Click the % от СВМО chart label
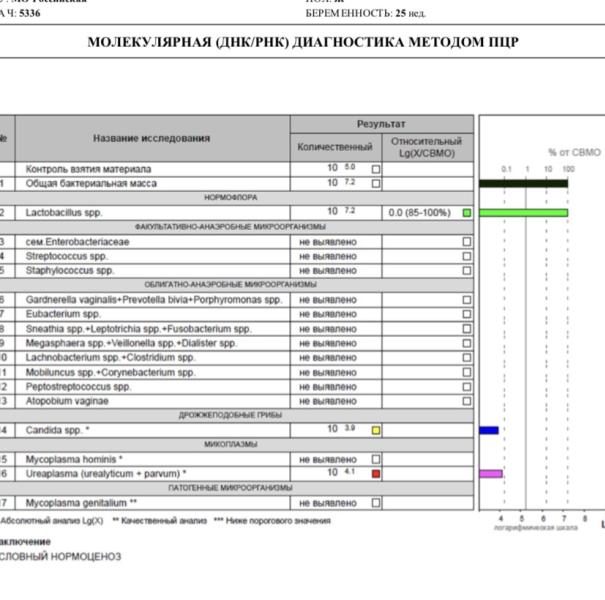 575,152
